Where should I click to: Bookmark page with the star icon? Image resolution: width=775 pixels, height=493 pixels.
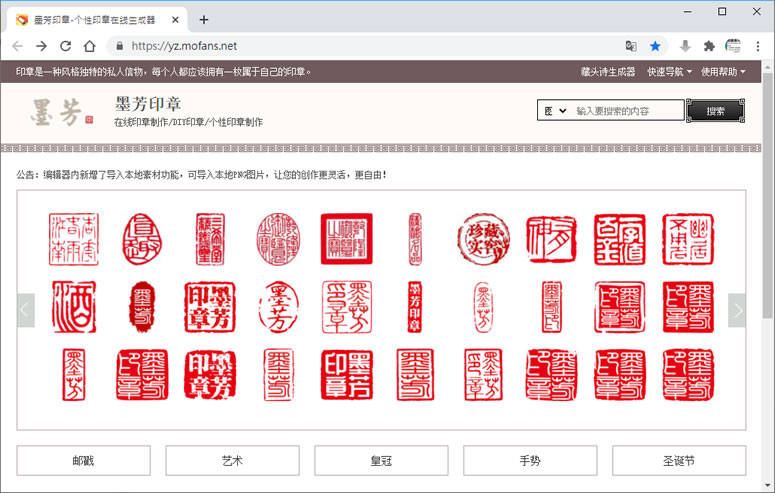click(655, 46)
